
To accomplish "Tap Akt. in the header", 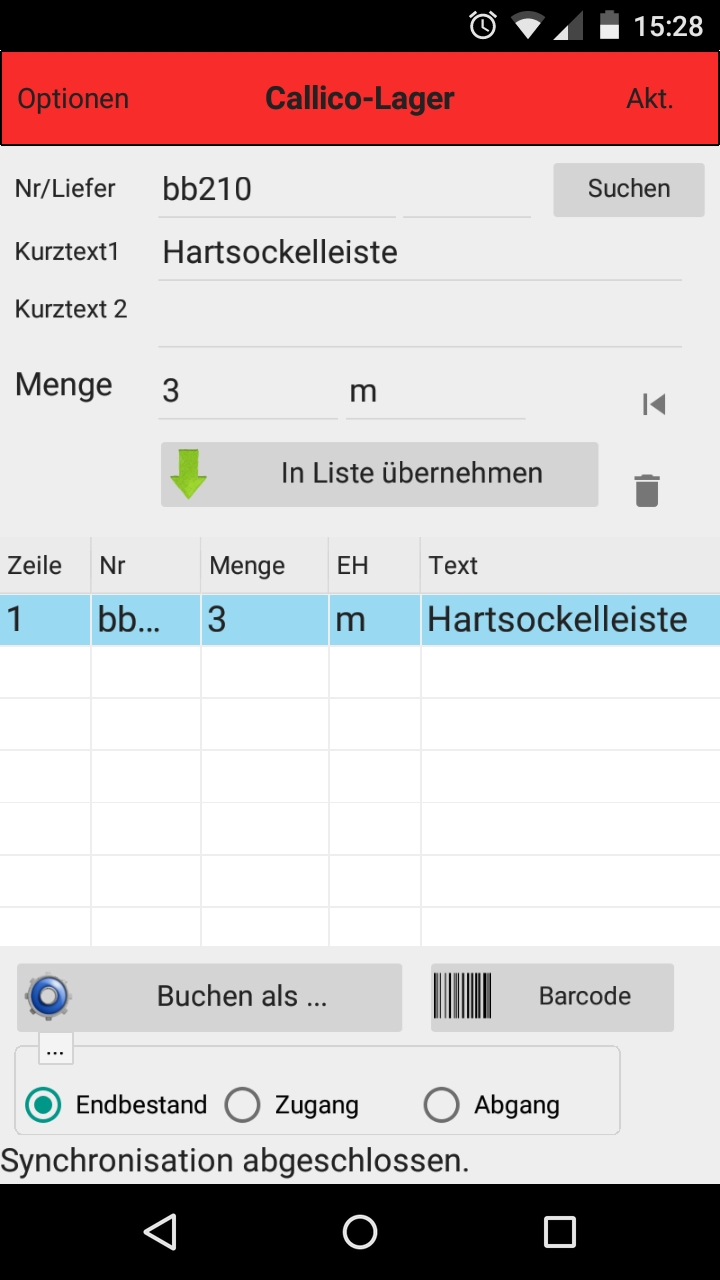I will (650, 99).
